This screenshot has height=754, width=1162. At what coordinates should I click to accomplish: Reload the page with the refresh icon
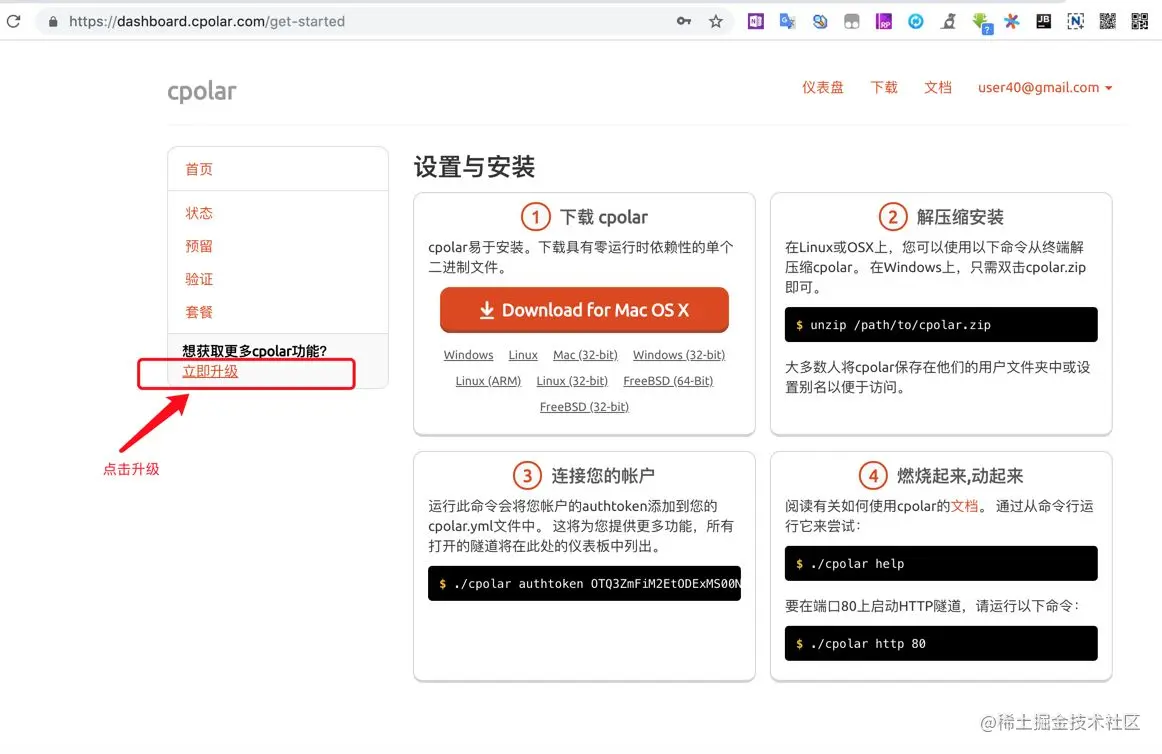pos(13,21)
